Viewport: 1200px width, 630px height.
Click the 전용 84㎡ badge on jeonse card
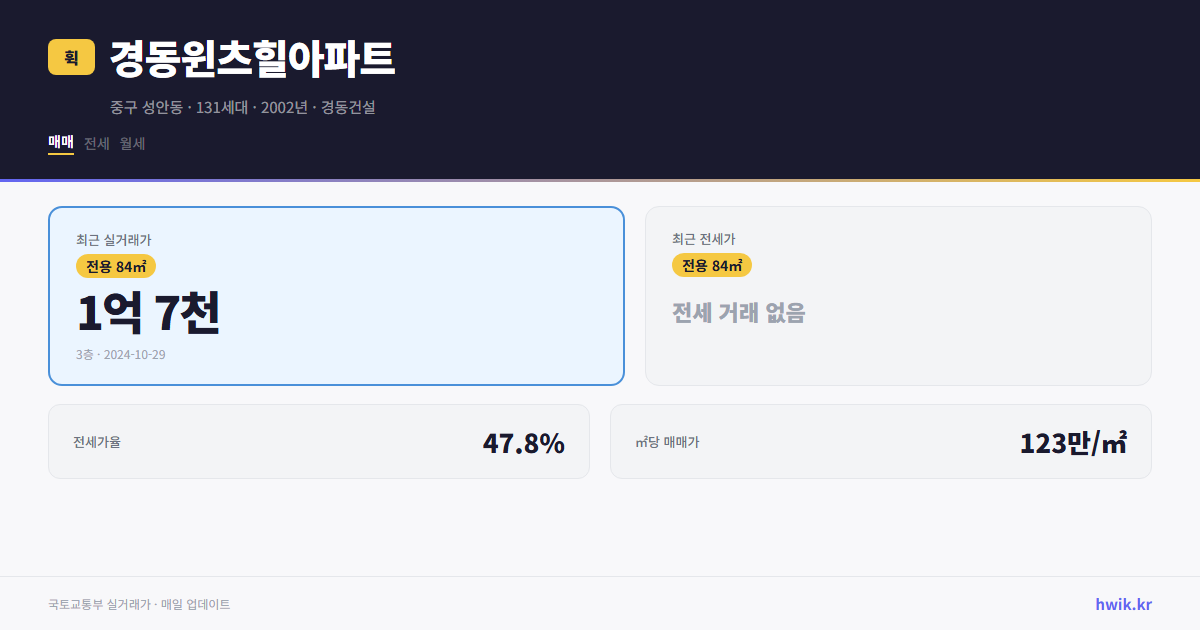(x=712, y=265)
